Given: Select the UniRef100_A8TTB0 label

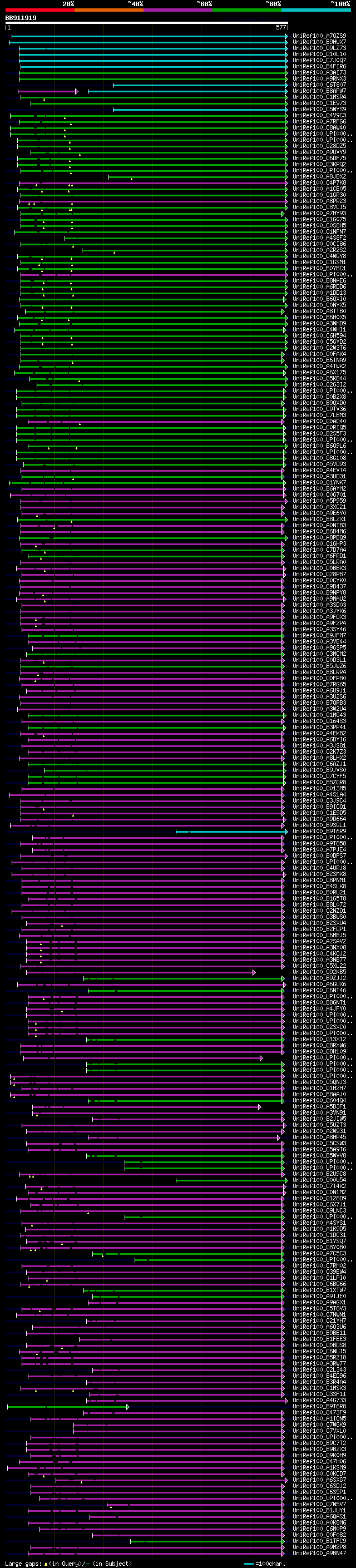Looking at the screenshot, I should point(319,311).
